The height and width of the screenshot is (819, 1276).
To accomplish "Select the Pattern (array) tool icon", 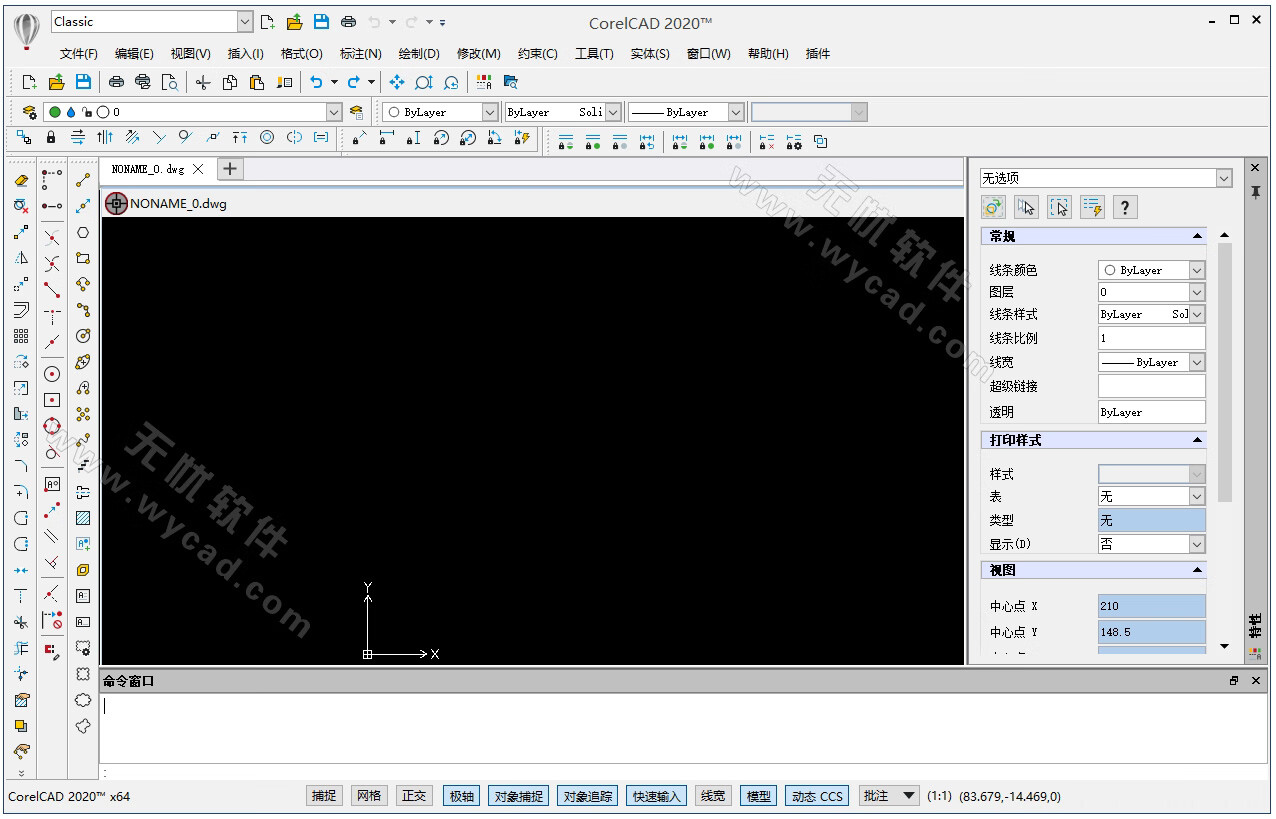I will [21, 336].
